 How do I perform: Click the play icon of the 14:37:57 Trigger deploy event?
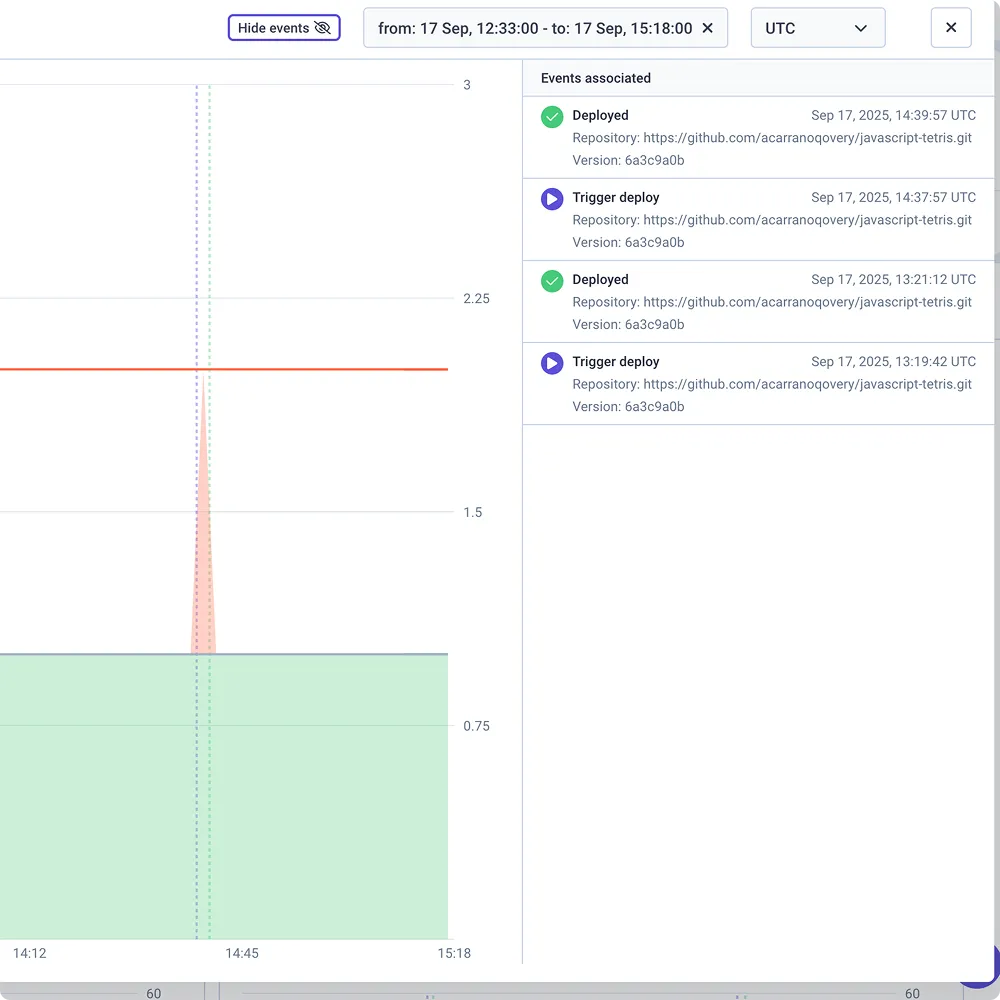[552, 199]
